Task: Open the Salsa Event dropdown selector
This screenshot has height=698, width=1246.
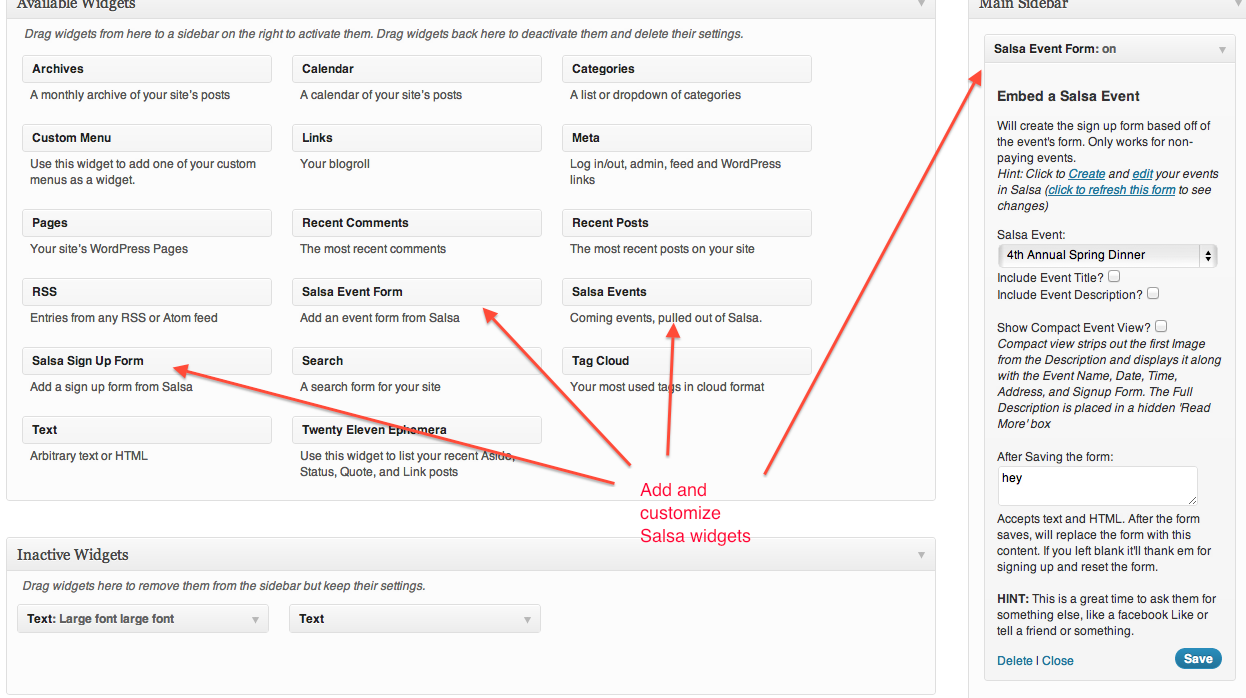Action: point(1107,255)
